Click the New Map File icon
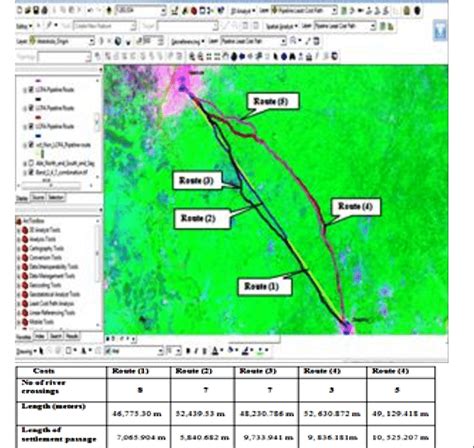 click(x=20, y=10)
